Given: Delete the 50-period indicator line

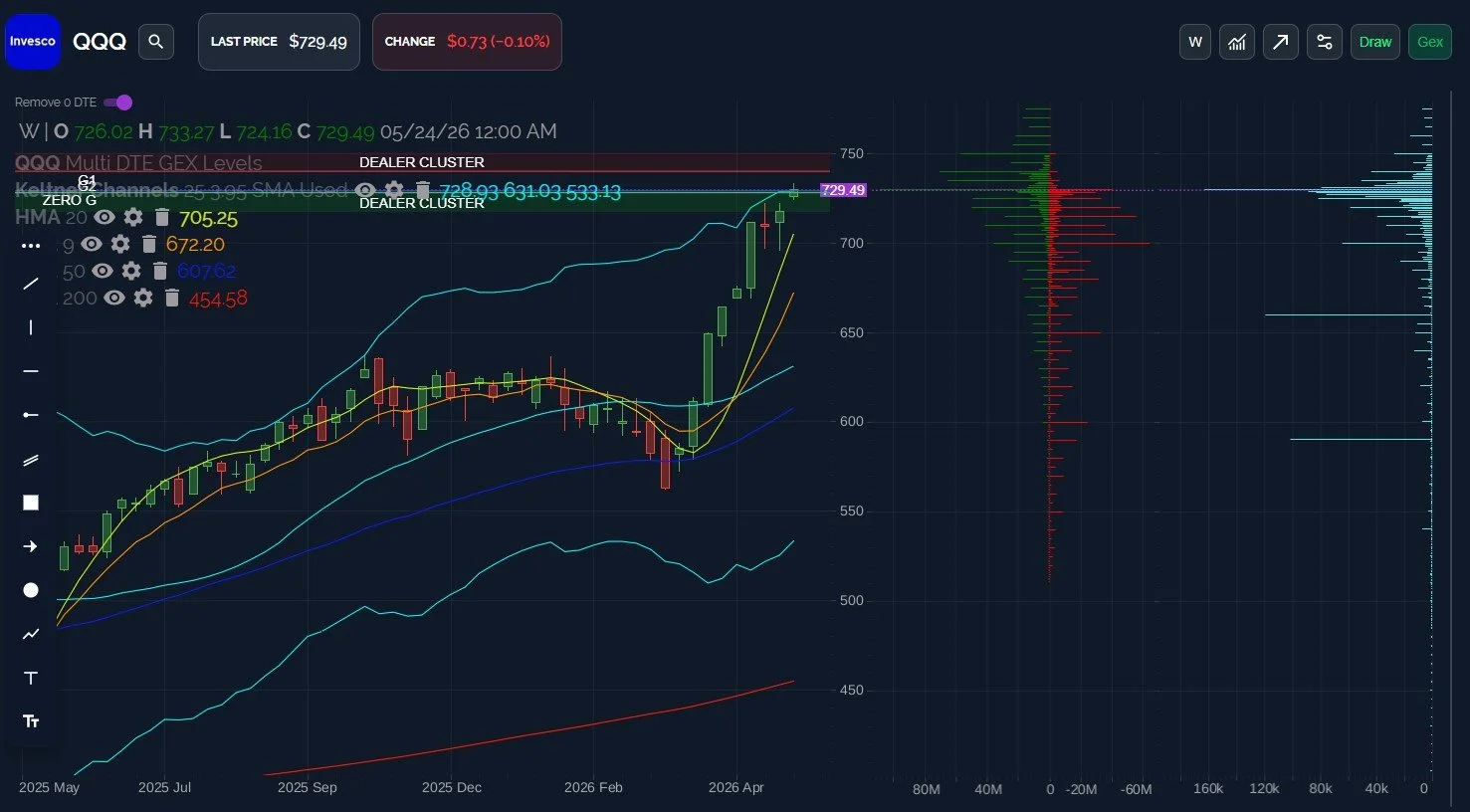Looking at the screenshot, I should click(x=160, y=271).
